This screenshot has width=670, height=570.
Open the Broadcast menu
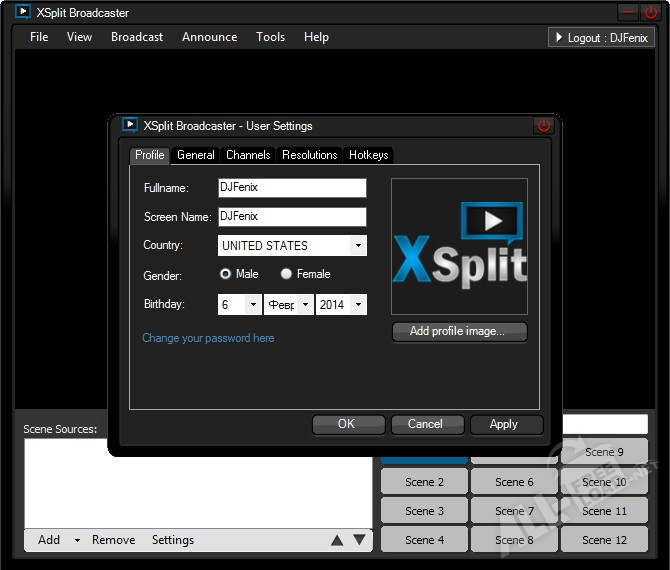pos(137,37)
